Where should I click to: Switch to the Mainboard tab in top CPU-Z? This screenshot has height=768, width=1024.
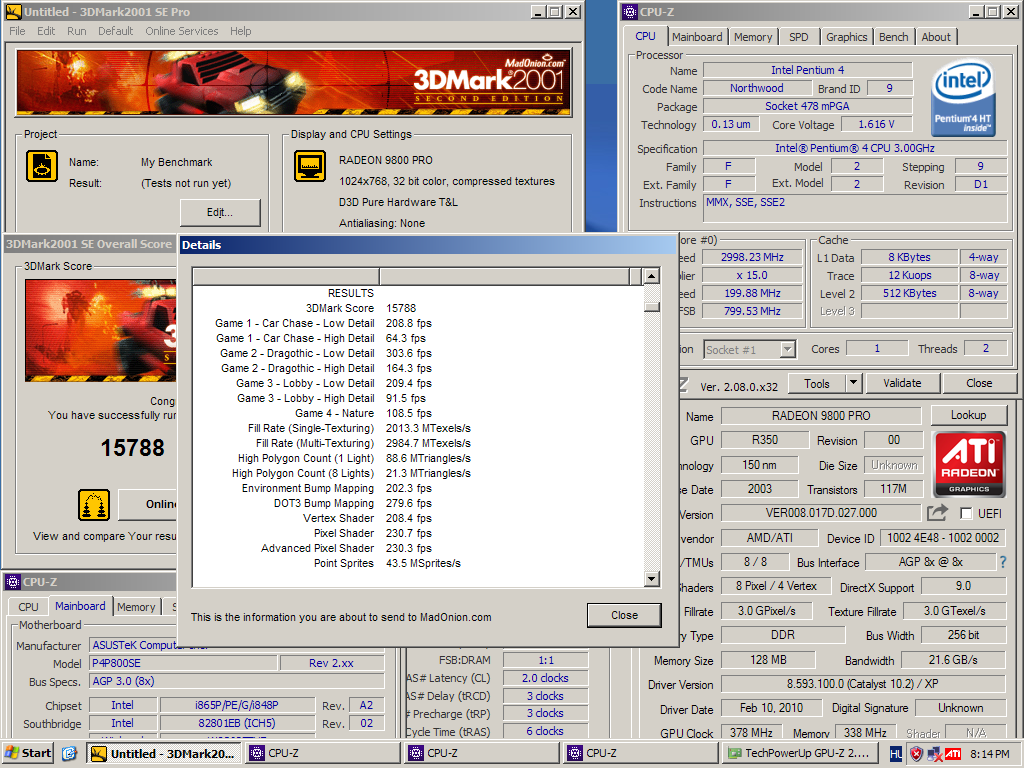tap(697, 37)
